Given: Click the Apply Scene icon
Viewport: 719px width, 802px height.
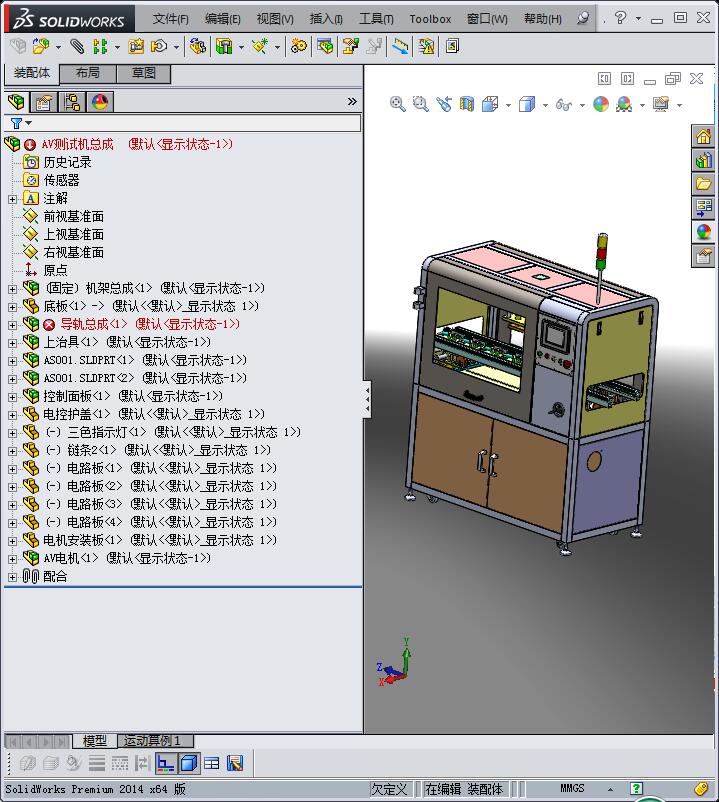Looking at the screenshot, I should [x=624, y=104].
